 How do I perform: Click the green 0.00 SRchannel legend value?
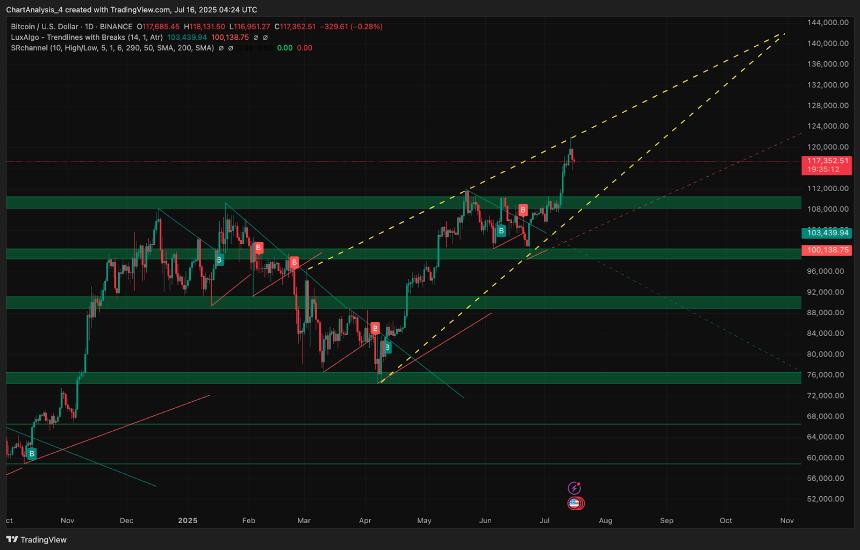point(285,48)
